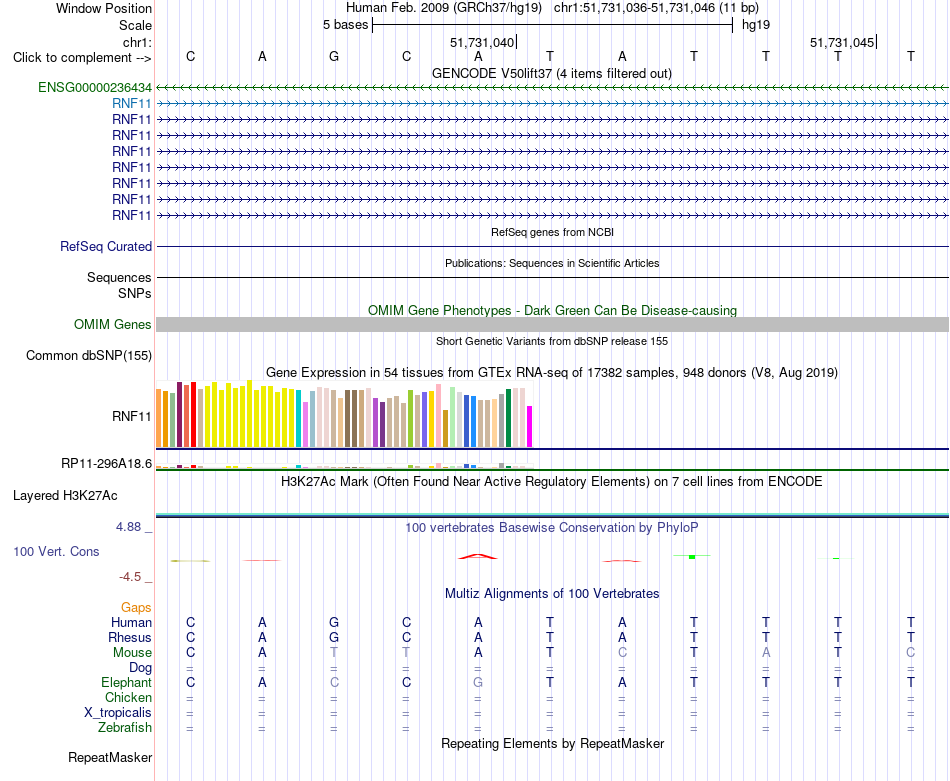Open the Layered H3K27Ac track label
The image size is (950, 781).
(65, 496)
